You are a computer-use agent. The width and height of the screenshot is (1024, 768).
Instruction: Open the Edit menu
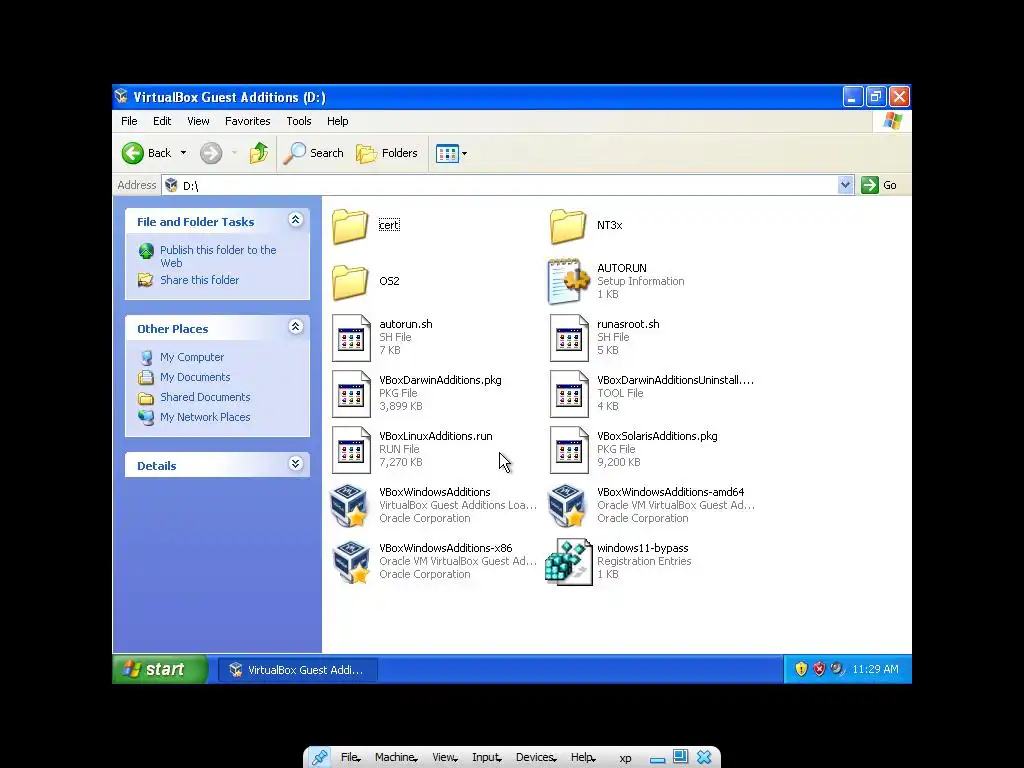pos(162,121)
